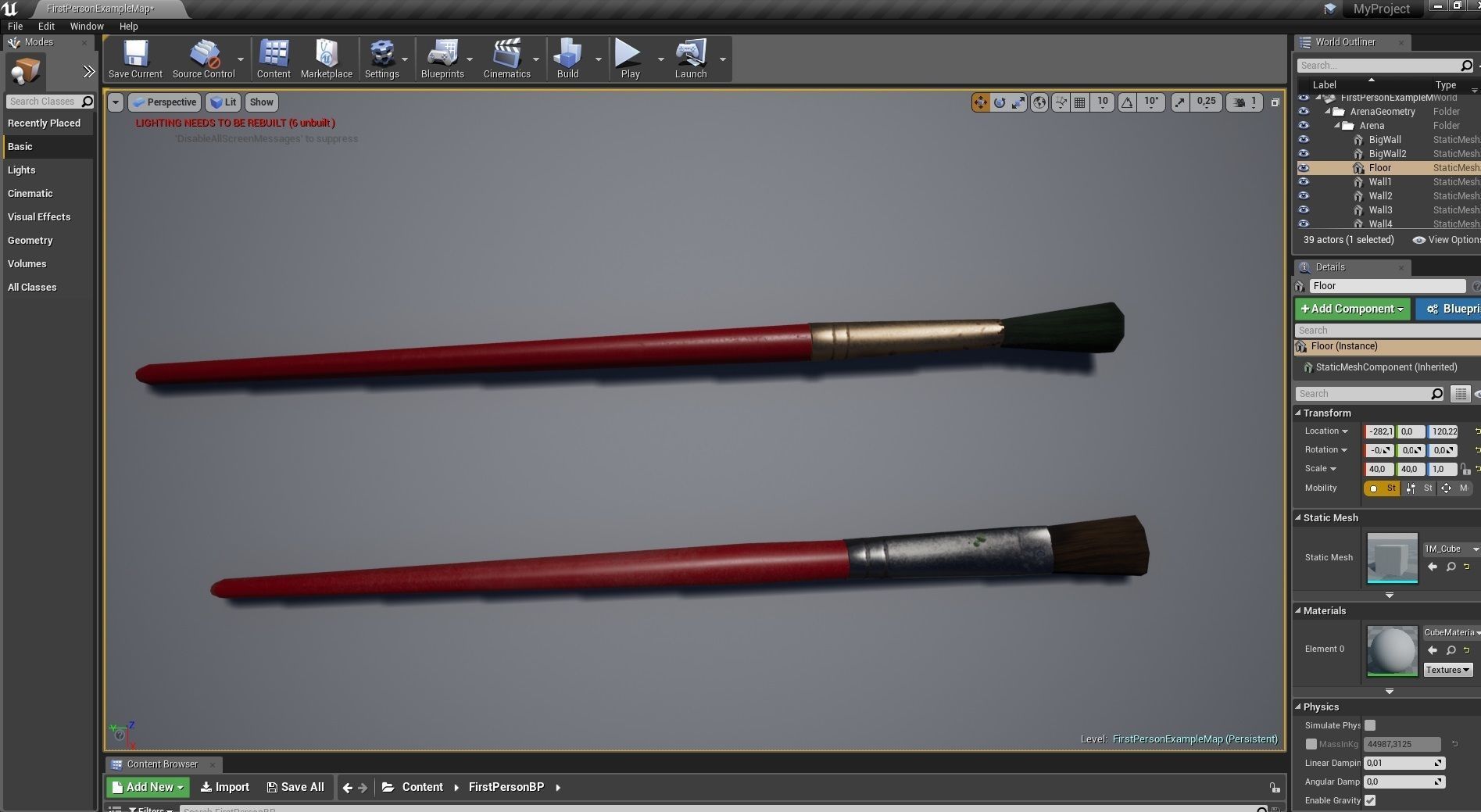
Task: Expand modes toolbar double chevron
Action: tap(88, 72)
